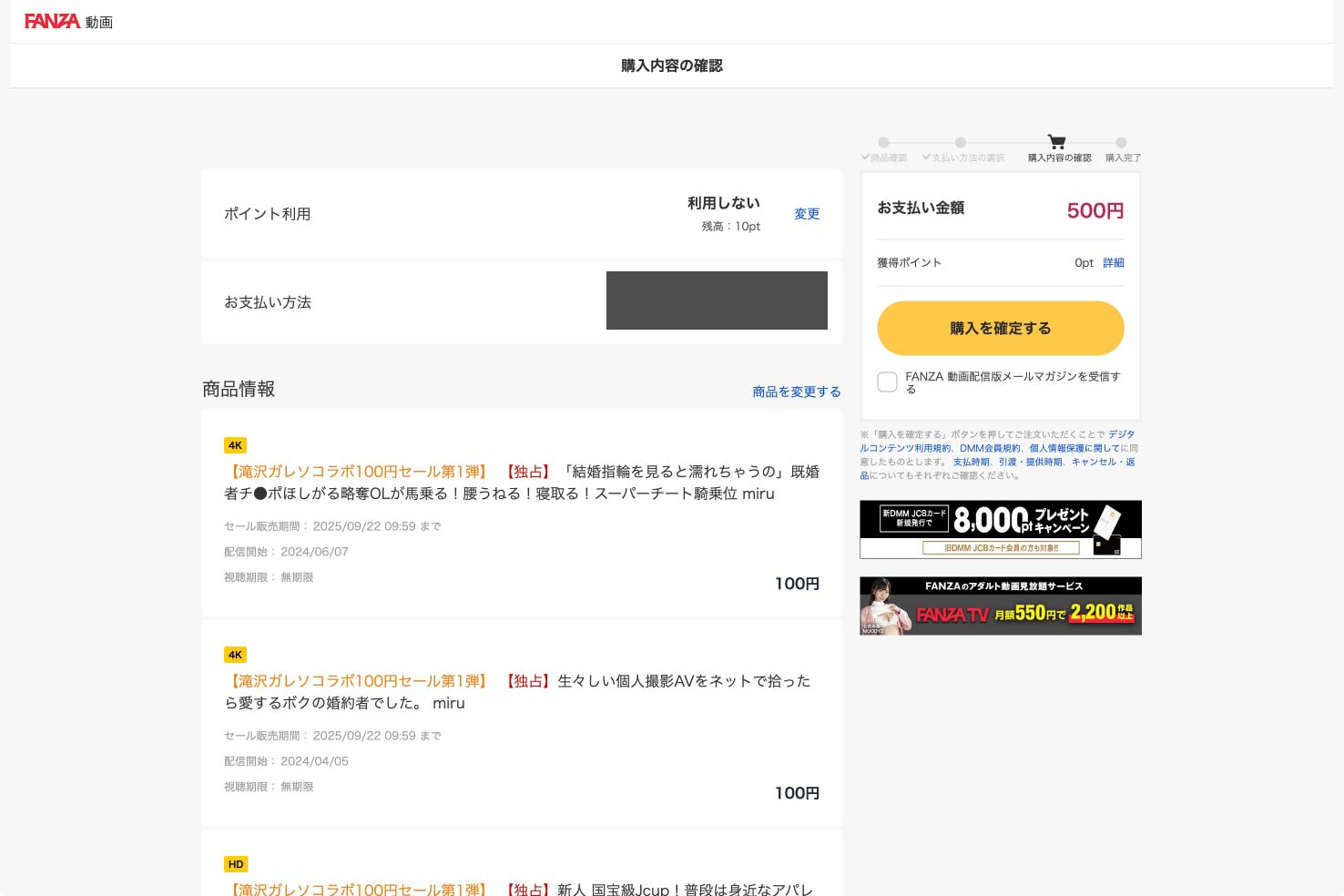Confirm purchase with 購入を確定する button
The image size is (1344, 896).
pos(1001,328)
